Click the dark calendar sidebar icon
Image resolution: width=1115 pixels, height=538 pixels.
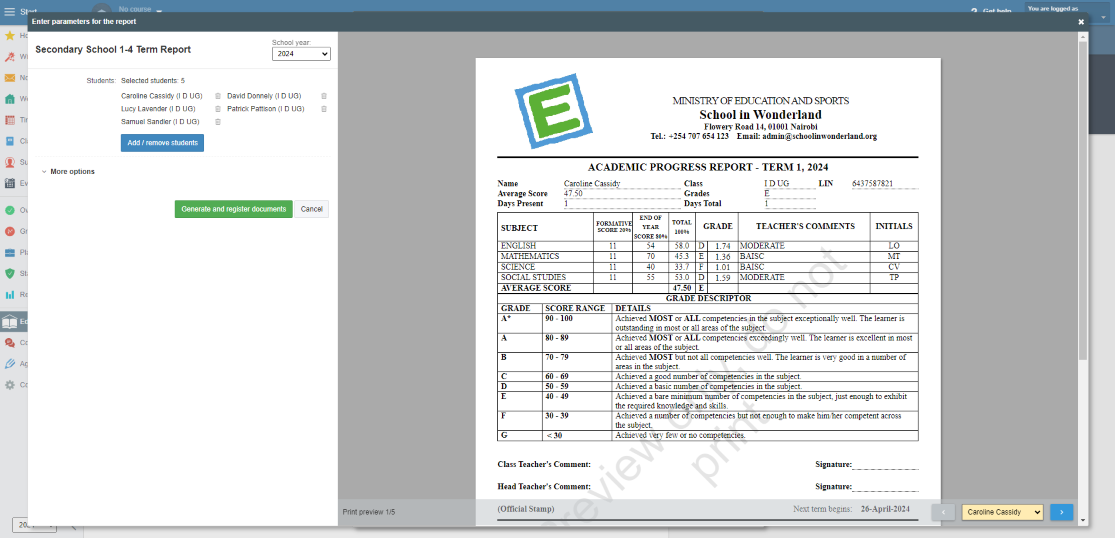[10, 183]
